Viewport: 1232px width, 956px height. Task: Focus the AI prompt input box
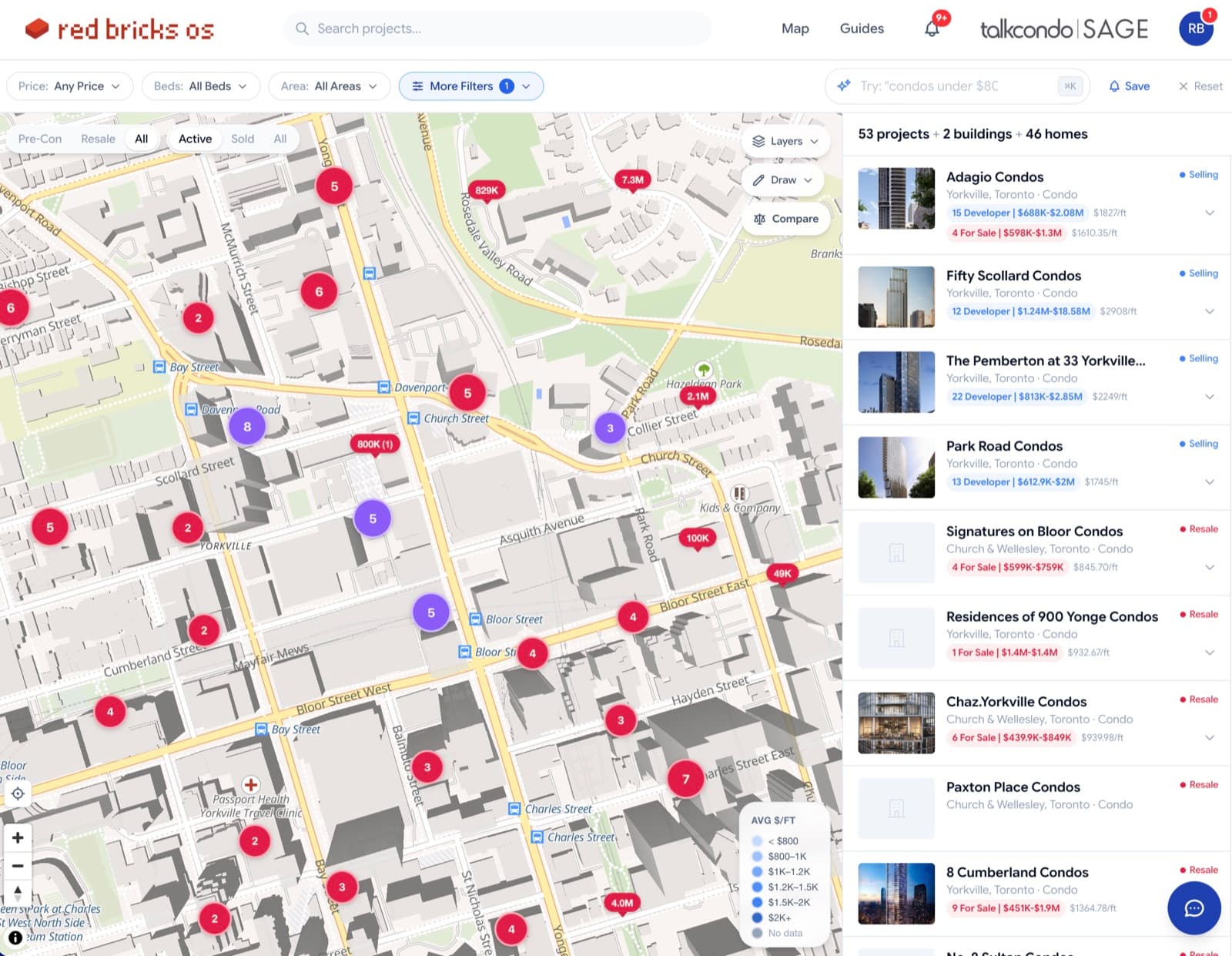click(x=957, y=86)
